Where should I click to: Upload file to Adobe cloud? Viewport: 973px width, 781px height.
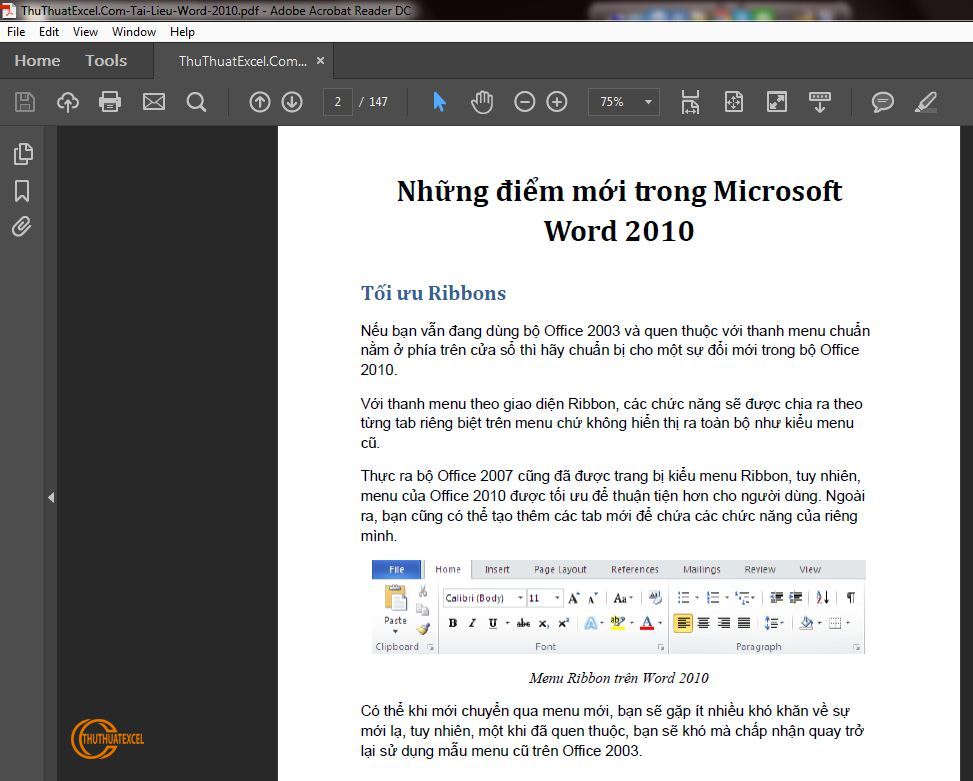68,102
